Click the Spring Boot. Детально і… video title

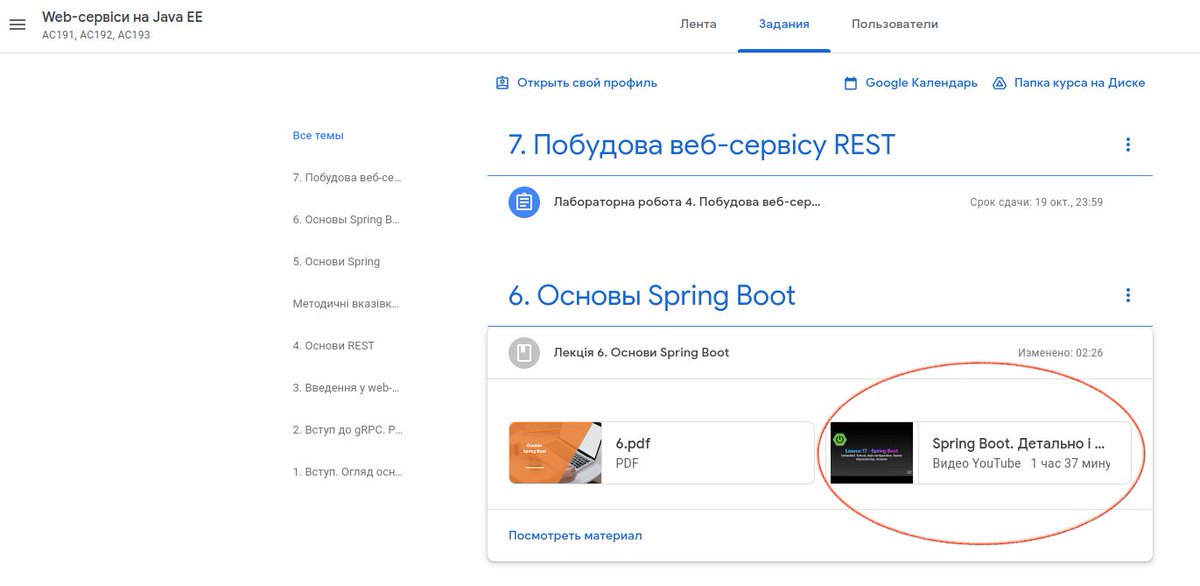[x=1018, y=444]
